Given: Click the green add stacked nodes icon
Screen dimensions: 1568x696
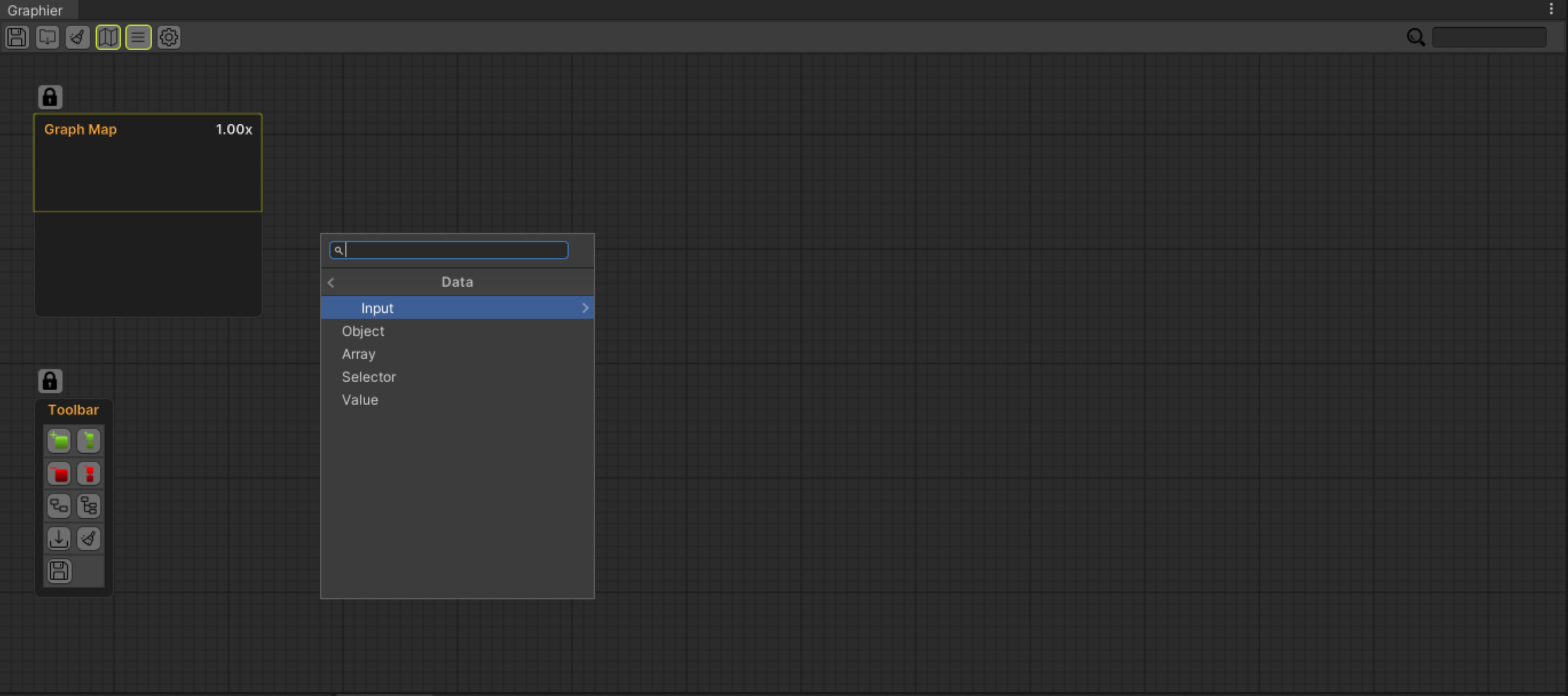Looking at the screenshot, I should coord(89,441).
